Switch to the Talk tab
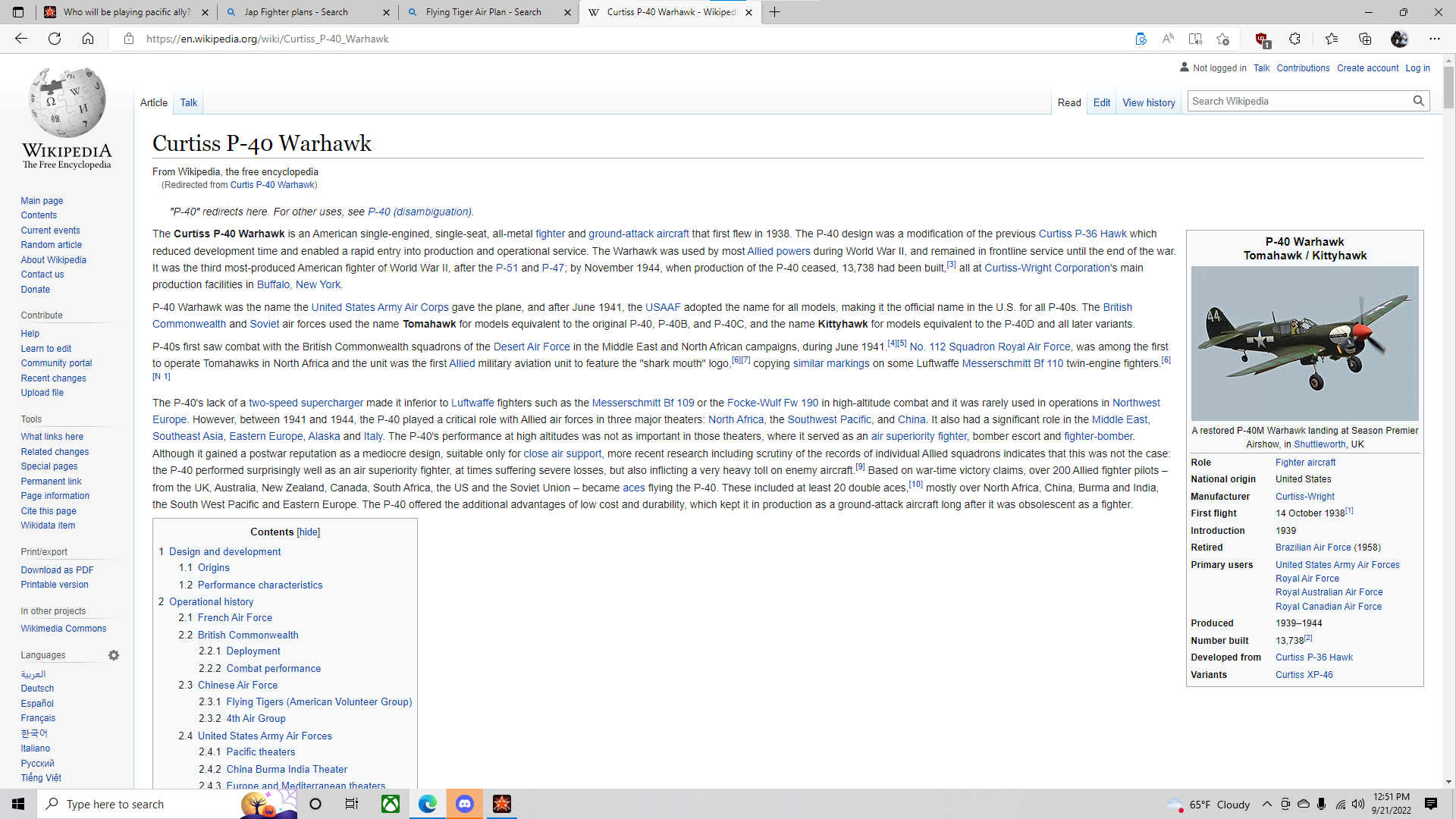This screenshot has width=1456, height=819. click(188, 102)
